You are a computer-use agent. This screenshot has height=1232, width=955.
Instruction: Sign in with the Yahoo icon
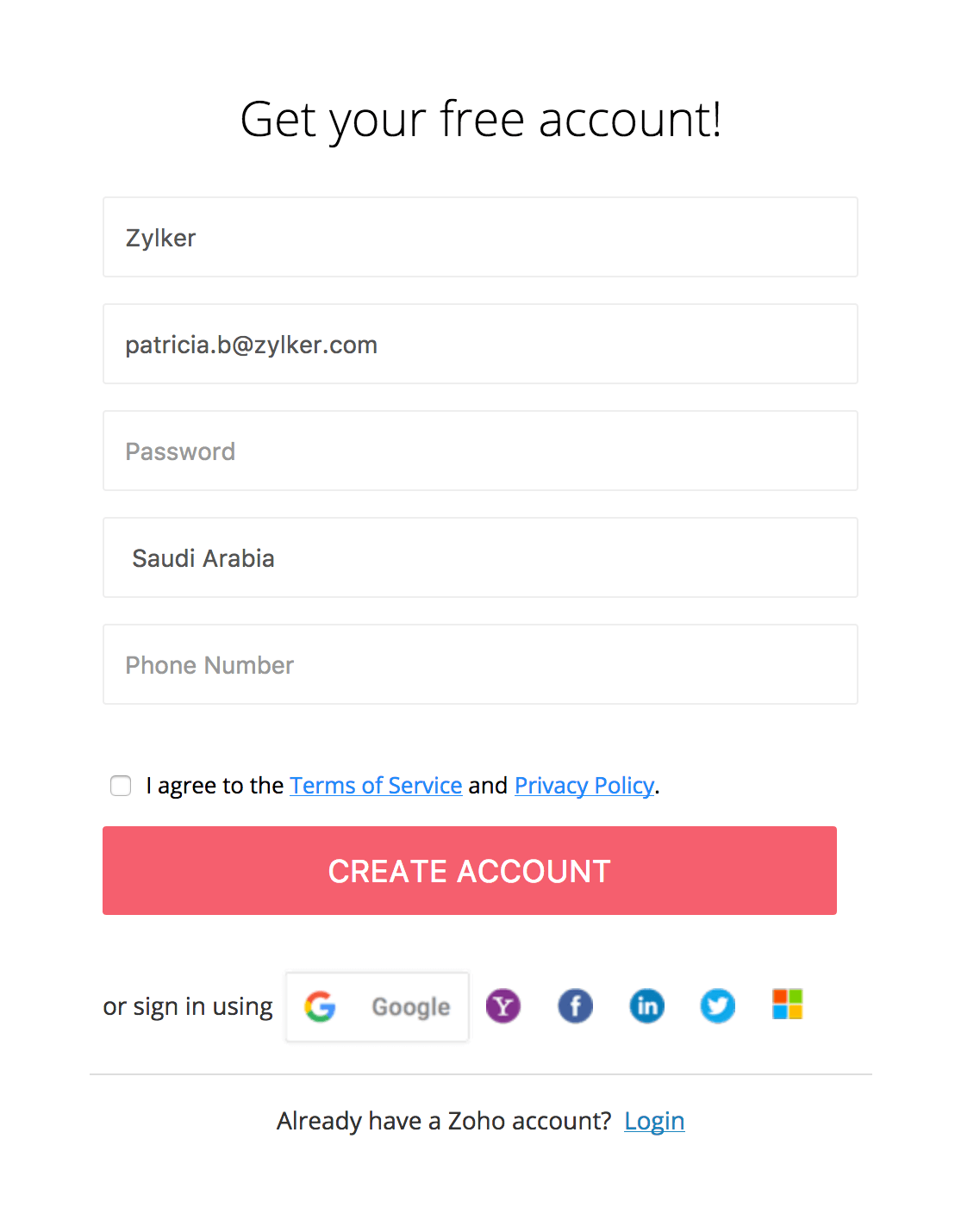tap(503, 1005)
